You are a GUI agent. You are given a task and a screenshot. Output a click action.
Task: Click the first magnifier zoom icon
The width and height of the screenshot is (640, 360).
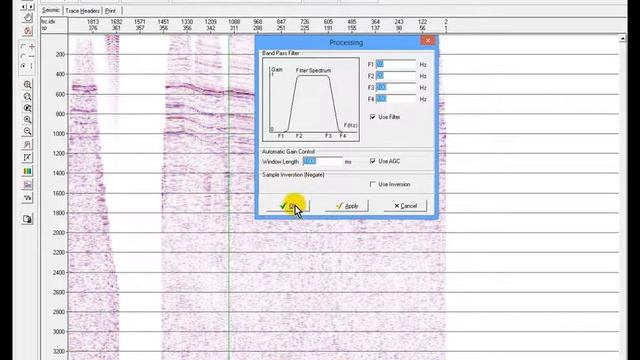(x=27, y=84)
